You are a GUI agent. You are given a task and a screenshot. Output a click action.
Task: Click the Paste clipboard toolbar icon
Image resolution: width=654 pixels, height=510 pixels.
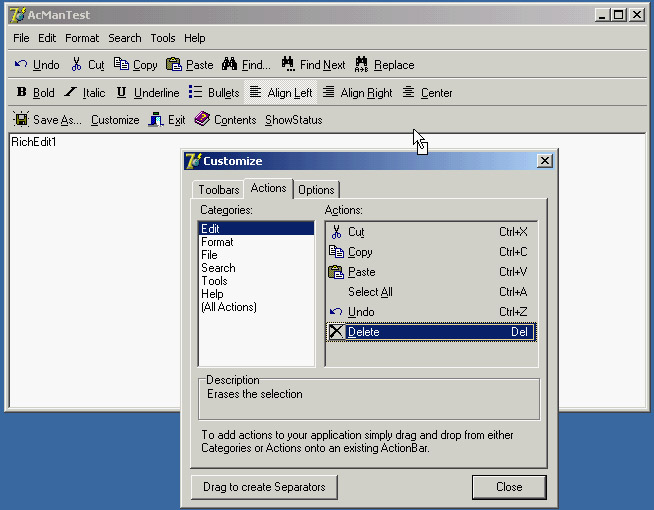click(x=174, y=65)
